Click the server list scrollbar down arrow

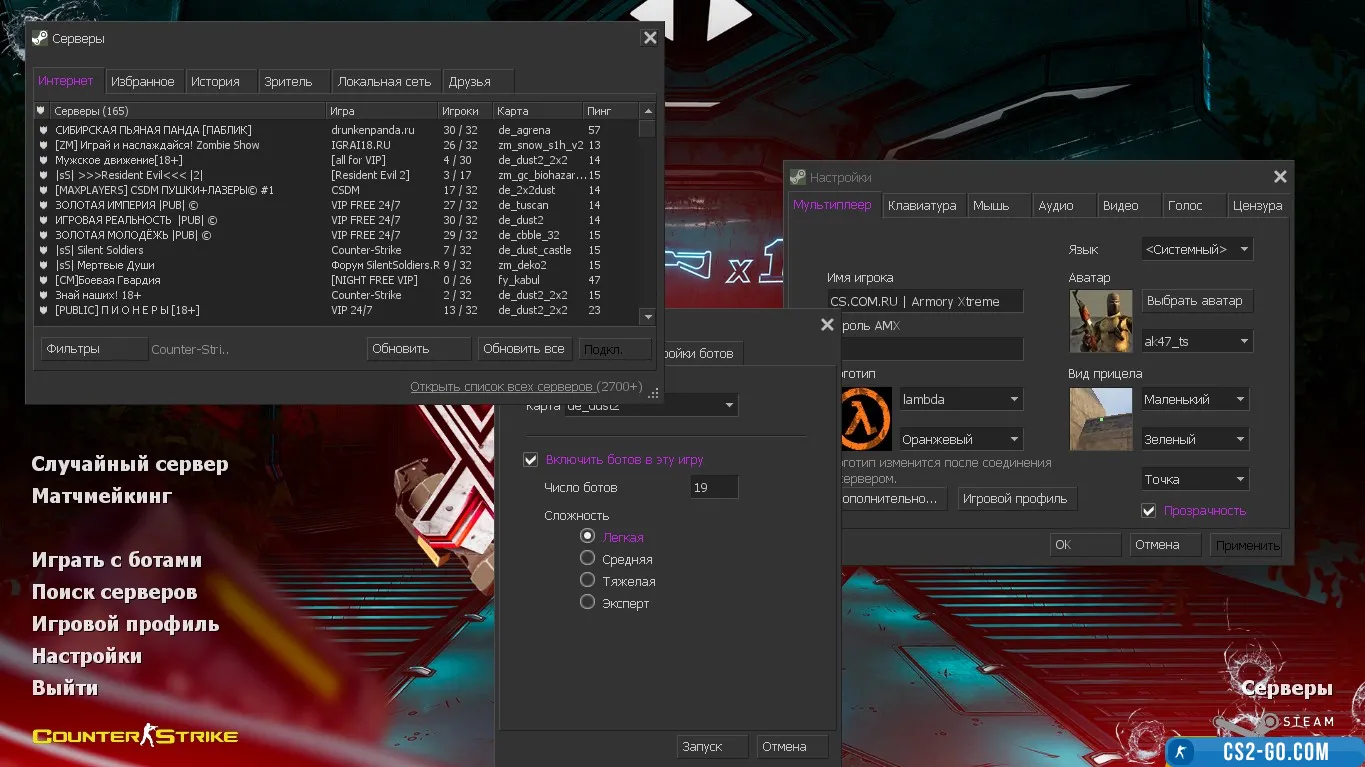click(x=647, y=316)
